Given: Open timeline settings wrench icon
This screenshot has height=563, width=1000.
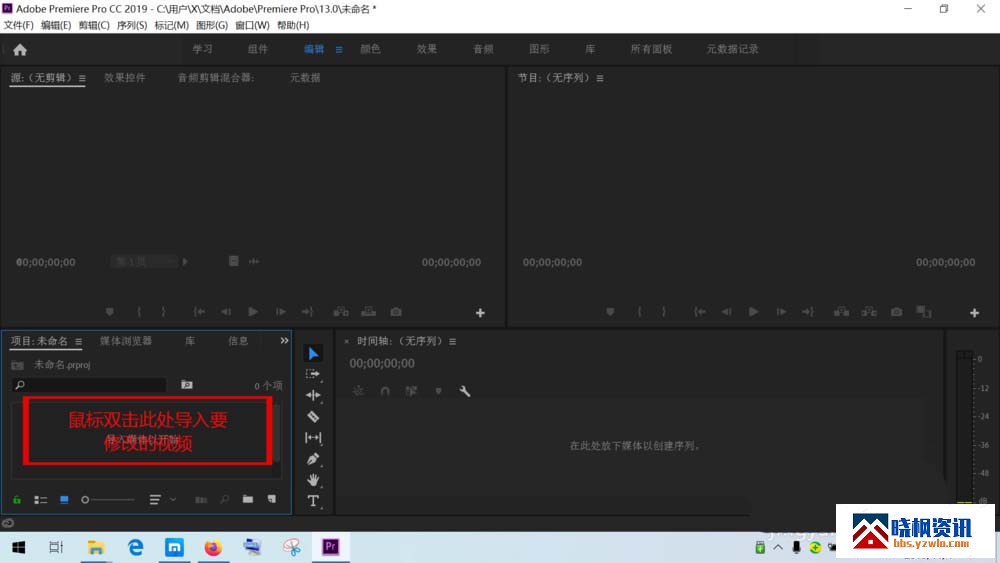Looking at the screenshot, I should [465, 391].
